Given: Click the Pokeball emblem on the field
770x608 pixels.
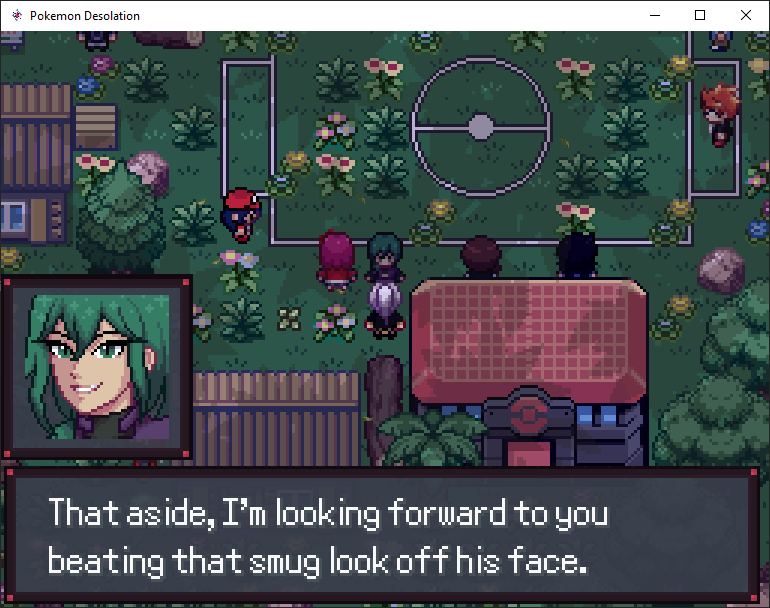Looking at the screenshot, I should 481,127.
